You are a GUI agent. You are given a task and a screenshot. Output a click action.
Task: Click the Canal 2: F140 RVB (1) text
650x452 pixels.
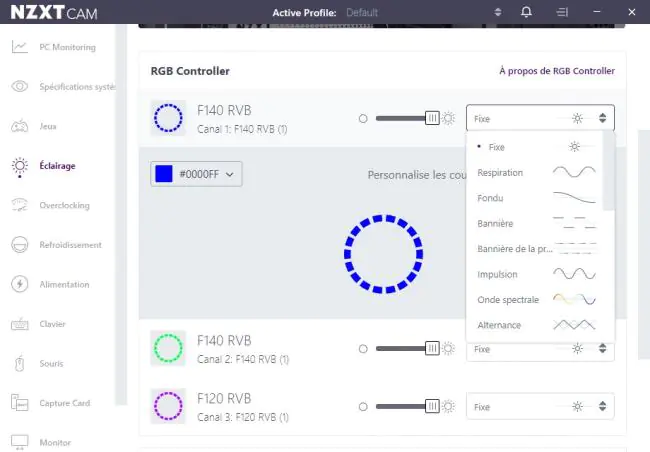coord(243,360)
